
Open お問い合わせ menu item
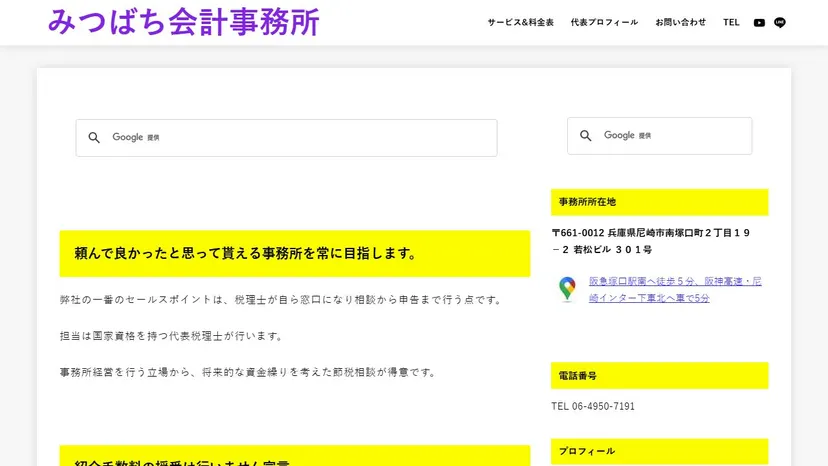coord(680,22)
